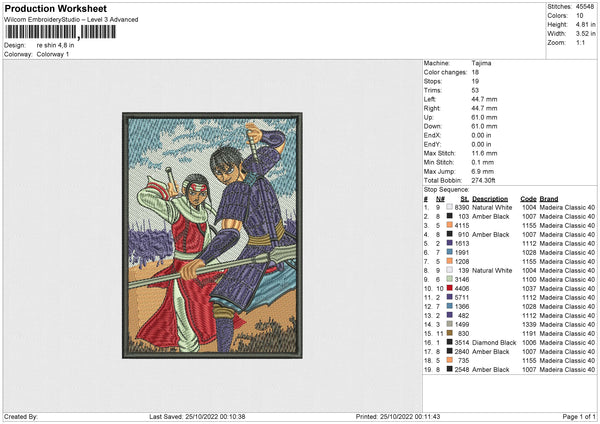
Task: Click the 'Colorway 1' value
Action: (53, 54)
